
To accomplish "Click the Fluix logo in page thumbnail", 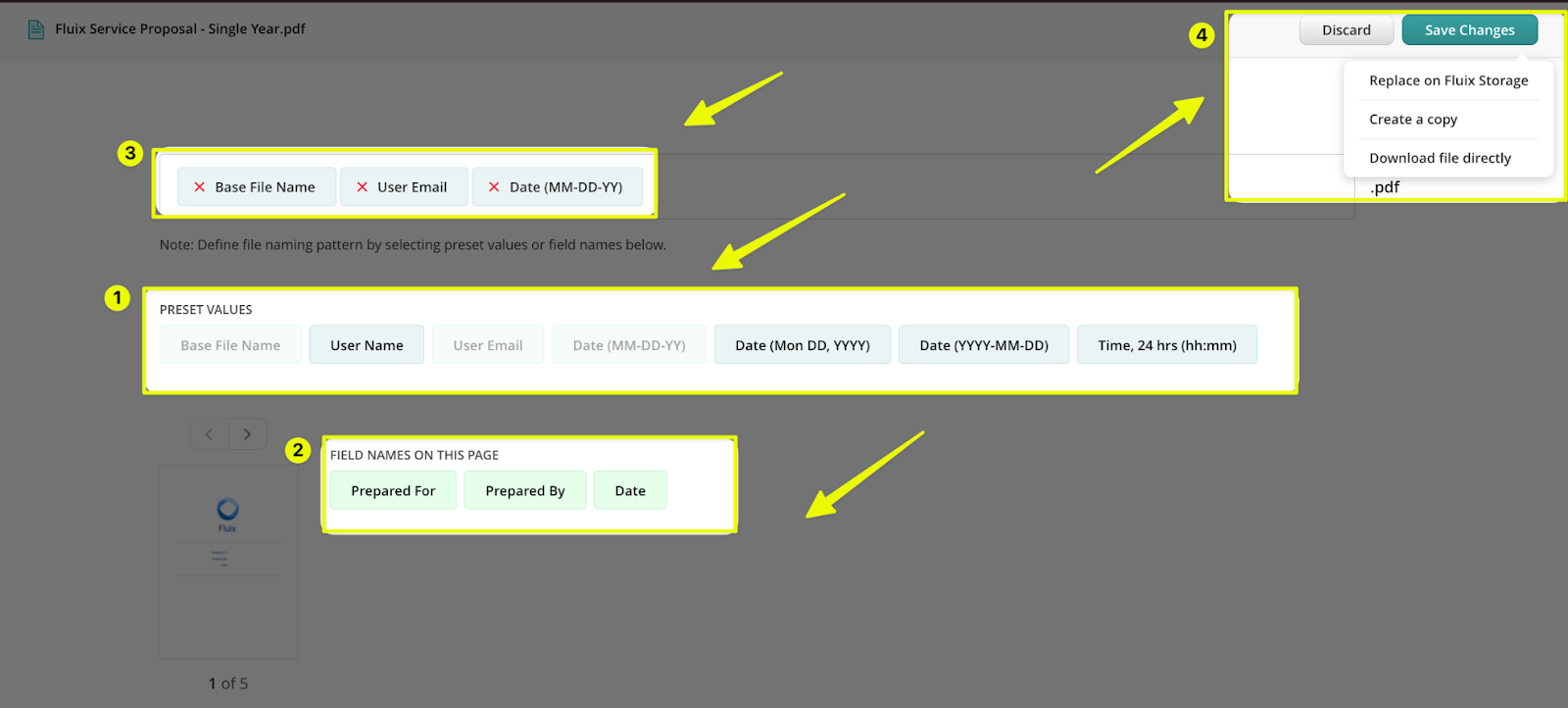I will (x=227, y=510).
